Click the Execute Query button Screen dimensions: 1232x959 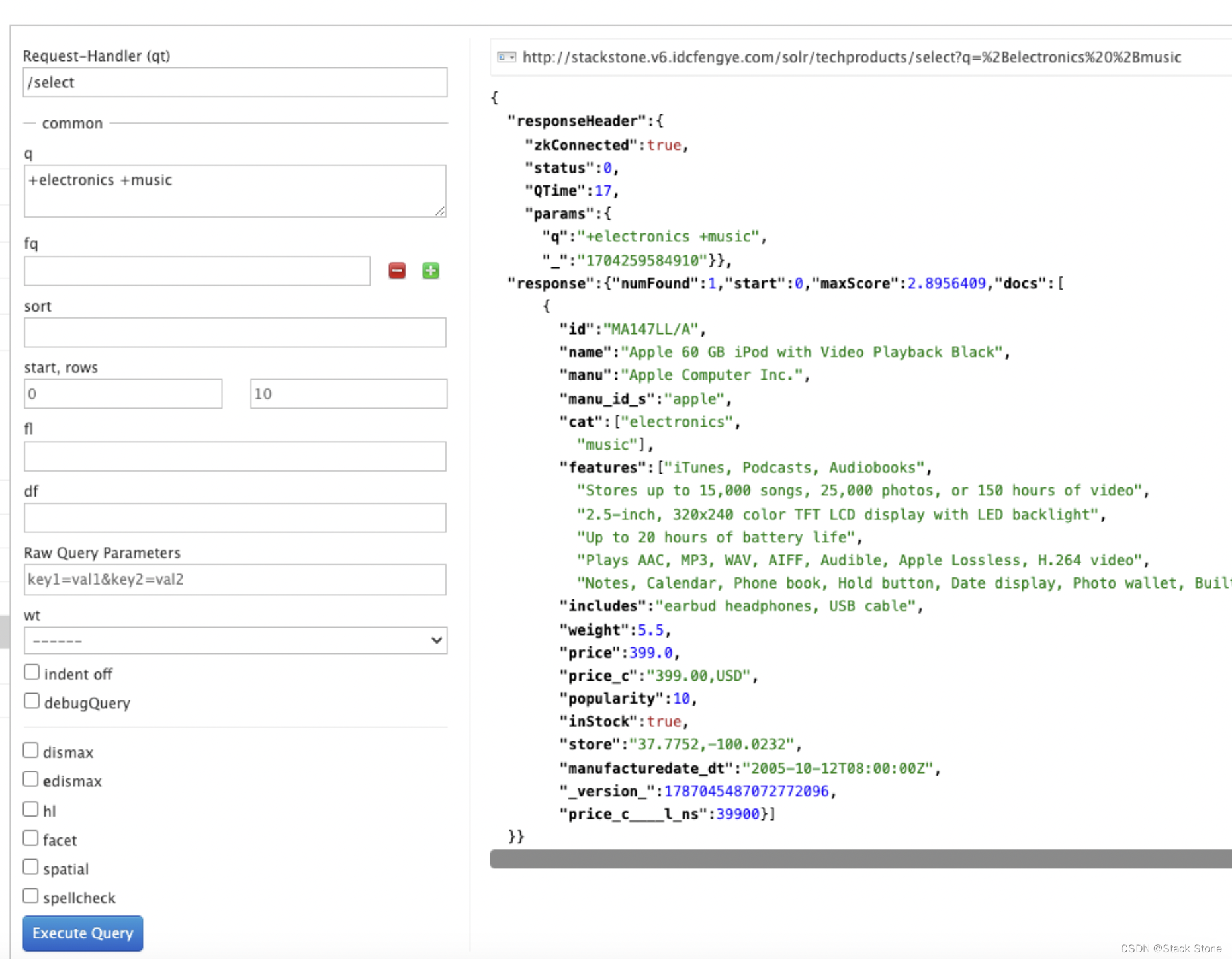(x=83, y=933)
